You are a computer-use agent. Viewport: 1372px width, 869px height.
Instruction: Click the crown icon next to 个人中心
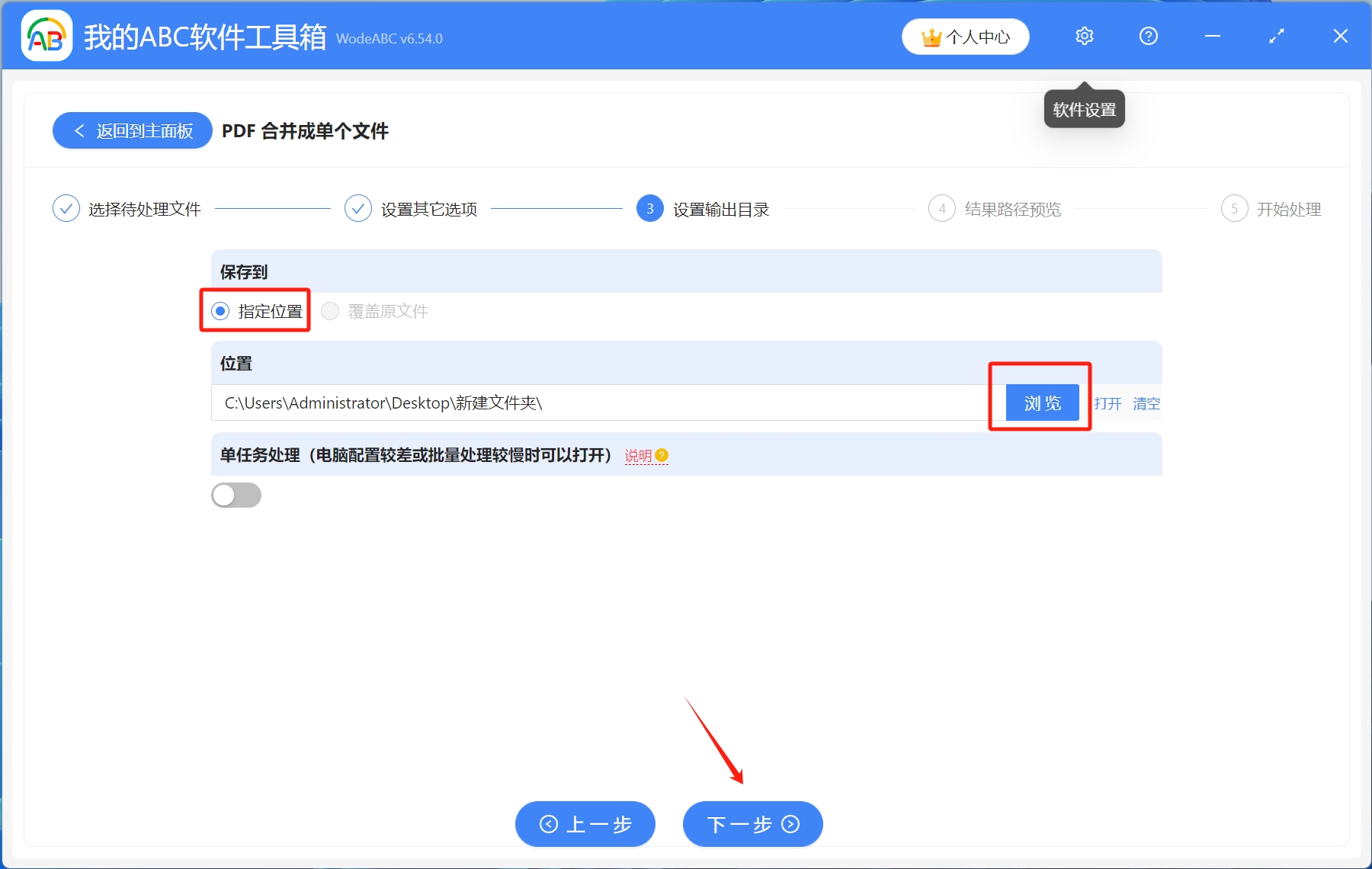coord(931,35)
